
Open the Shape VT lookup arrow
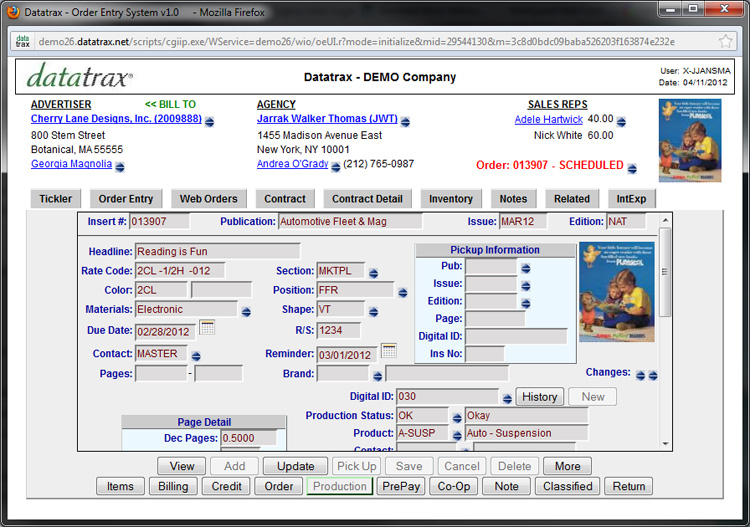(x=374, y=312)
